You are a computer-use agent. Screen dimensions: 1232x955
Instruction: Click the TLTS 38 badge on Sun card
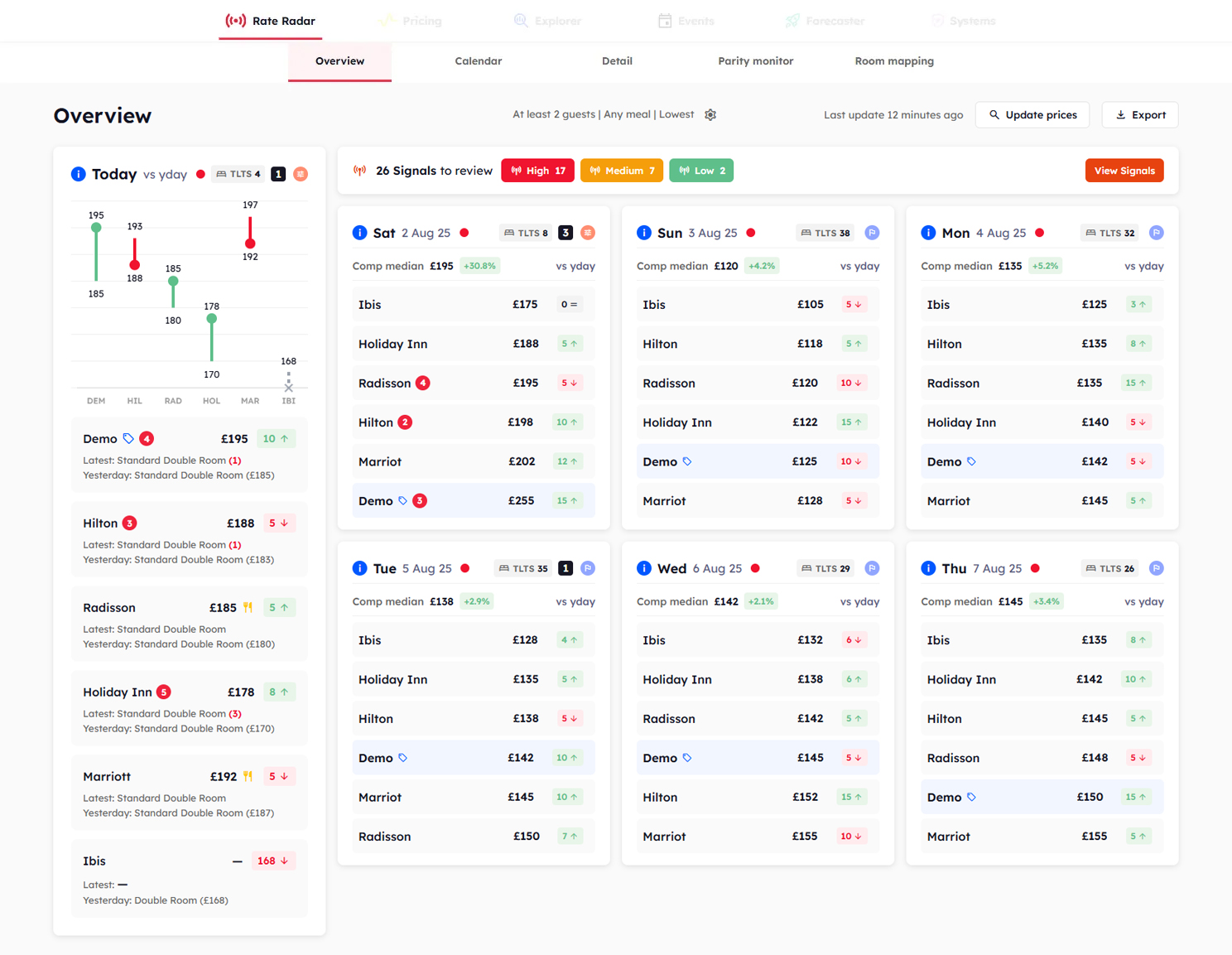coord(826,233)
